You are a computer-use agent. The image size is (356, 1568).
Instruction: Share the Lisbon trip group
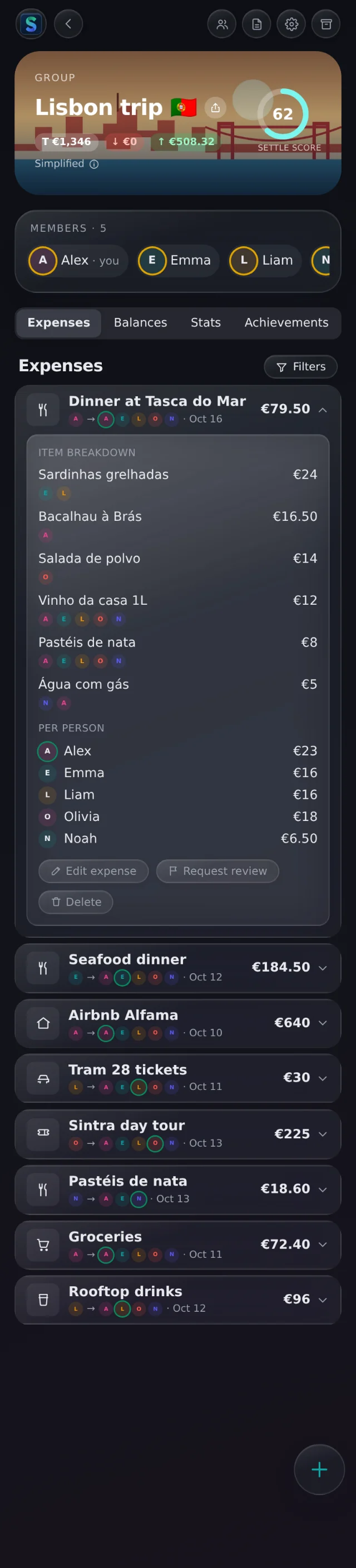click(x=215, y=108)
